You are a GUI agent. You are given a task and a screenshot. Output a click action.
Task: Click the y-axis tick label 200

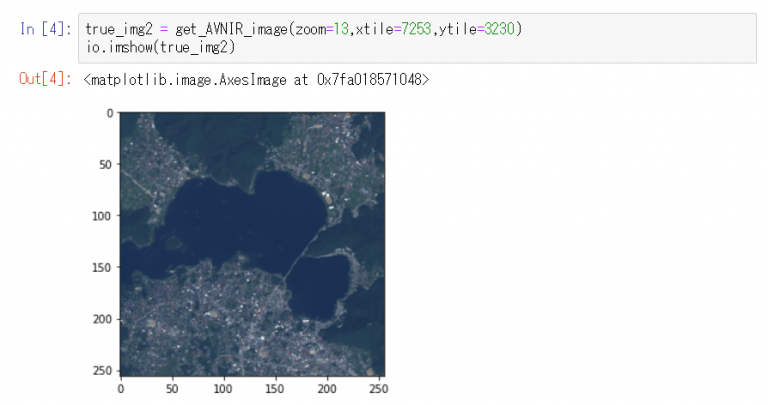pyautogui.click(x=102, y=319)
